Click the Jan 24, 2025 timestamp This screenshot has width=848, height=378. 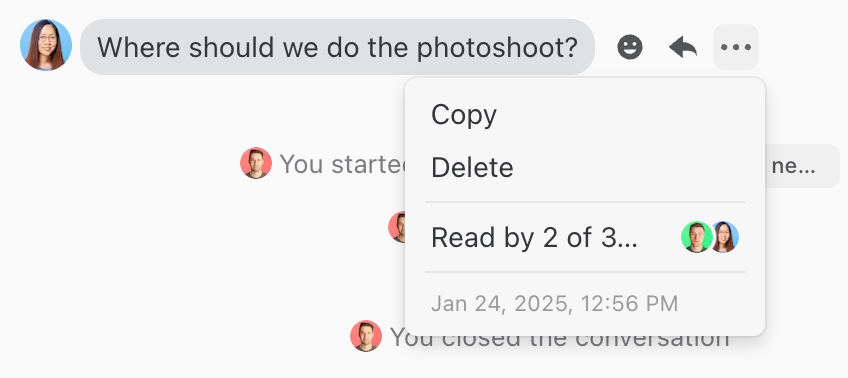coord(554,303)
